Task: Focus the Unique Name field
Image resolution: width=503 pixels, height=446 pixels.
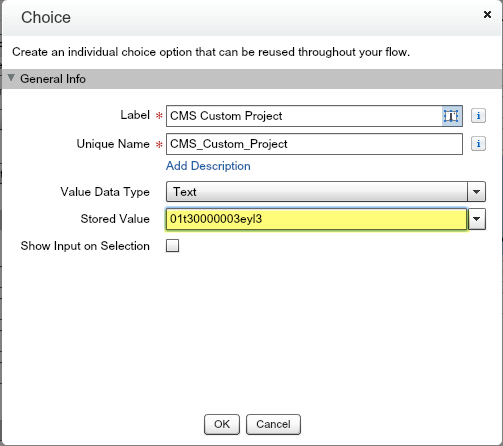Action: [314, 144]
